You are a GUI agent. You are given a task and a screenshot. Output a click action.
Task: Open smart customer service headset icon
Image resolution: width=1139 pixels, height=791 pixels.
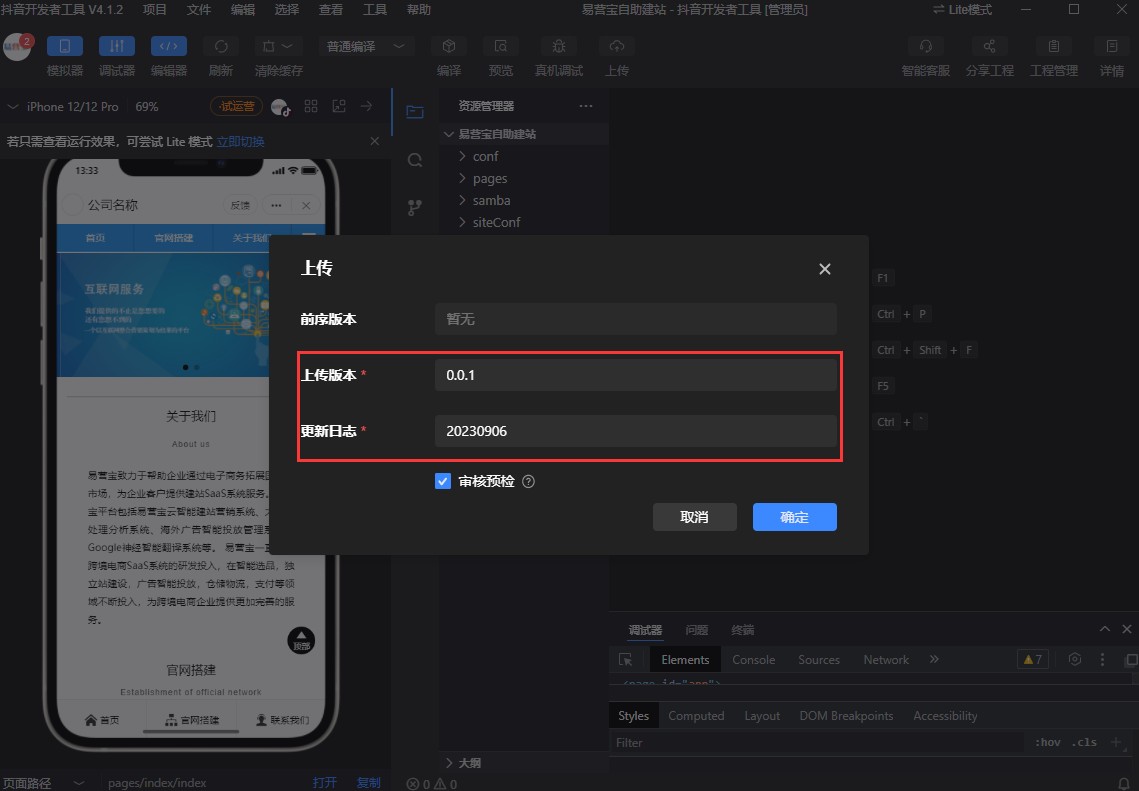click(x=925, y=46)
